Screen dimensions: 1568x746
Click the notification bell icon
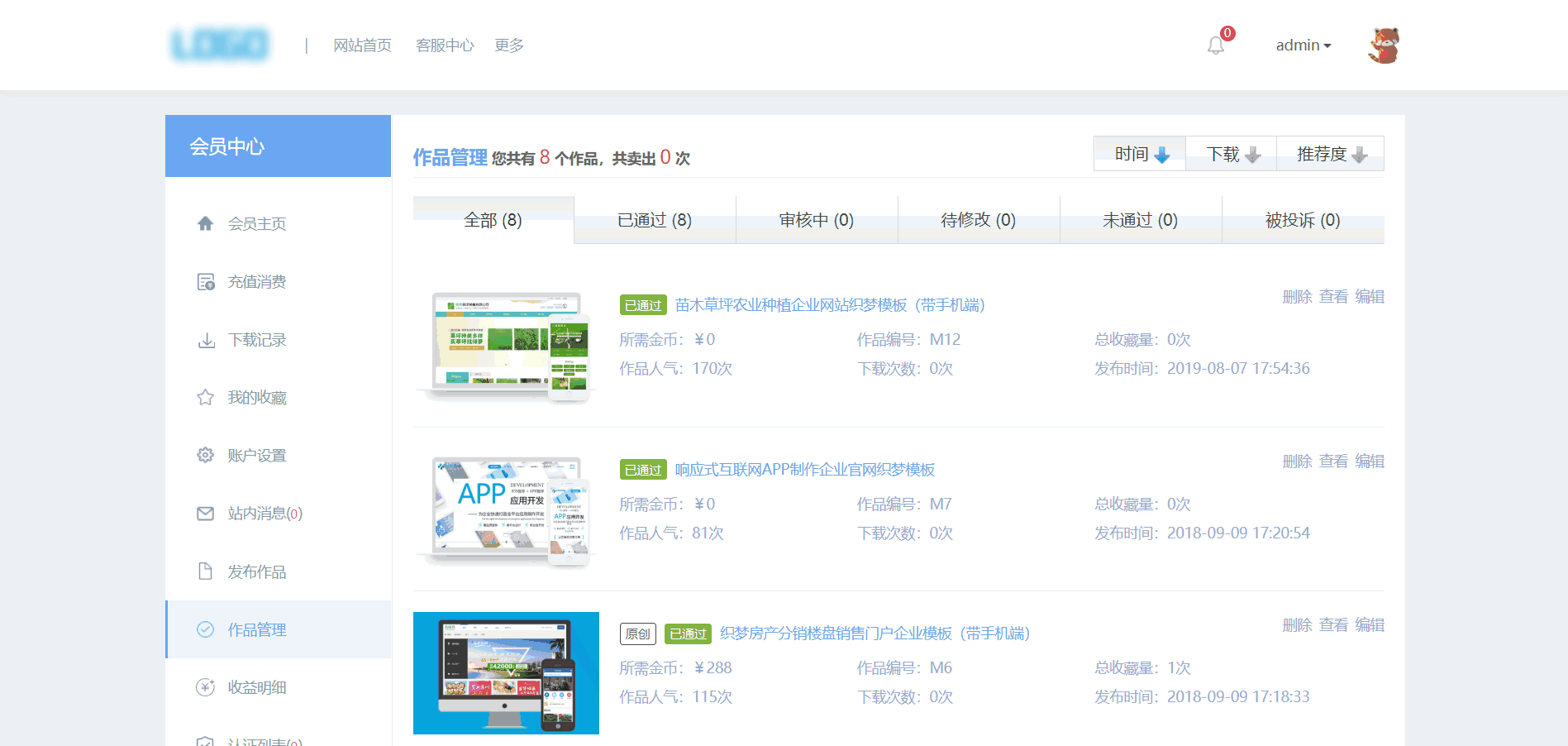pos(1215,45)
